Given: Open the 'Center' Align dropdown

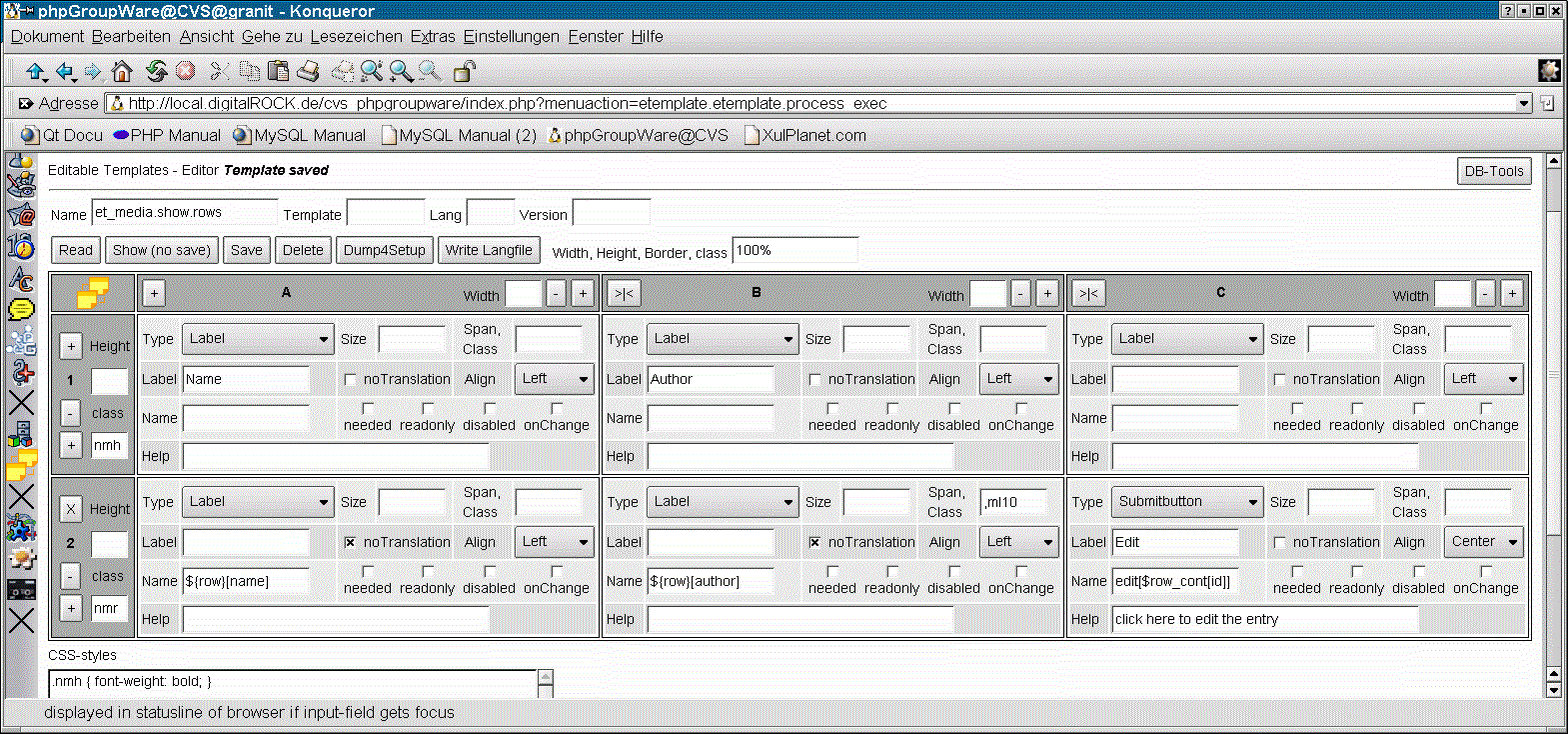Looking at the screenshot, I should click(x=1483, y=542).
